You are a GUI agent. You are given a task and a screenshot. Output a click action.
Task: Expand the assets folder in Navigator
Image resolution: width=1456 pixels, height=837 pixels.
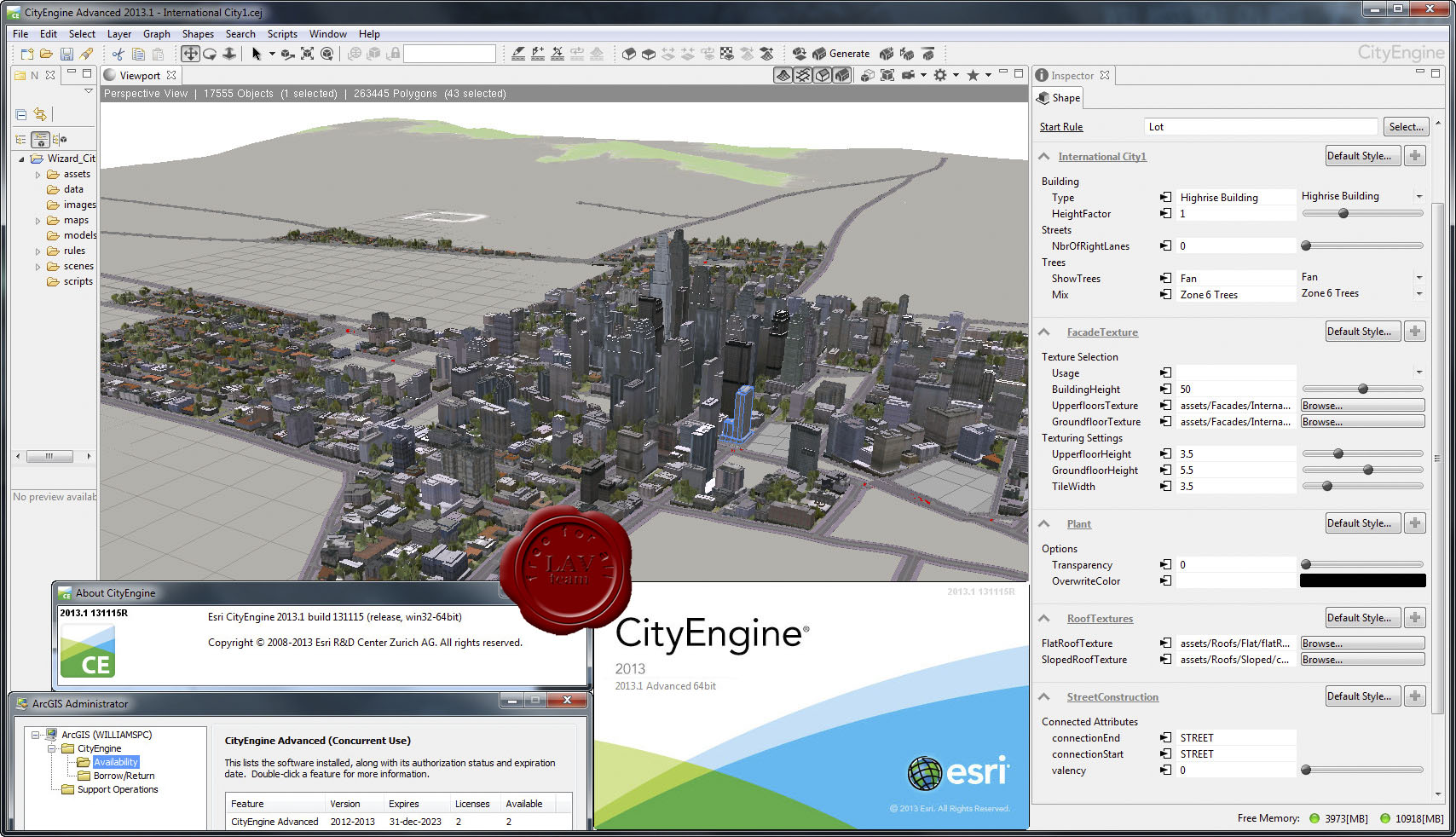pos(38,175)
